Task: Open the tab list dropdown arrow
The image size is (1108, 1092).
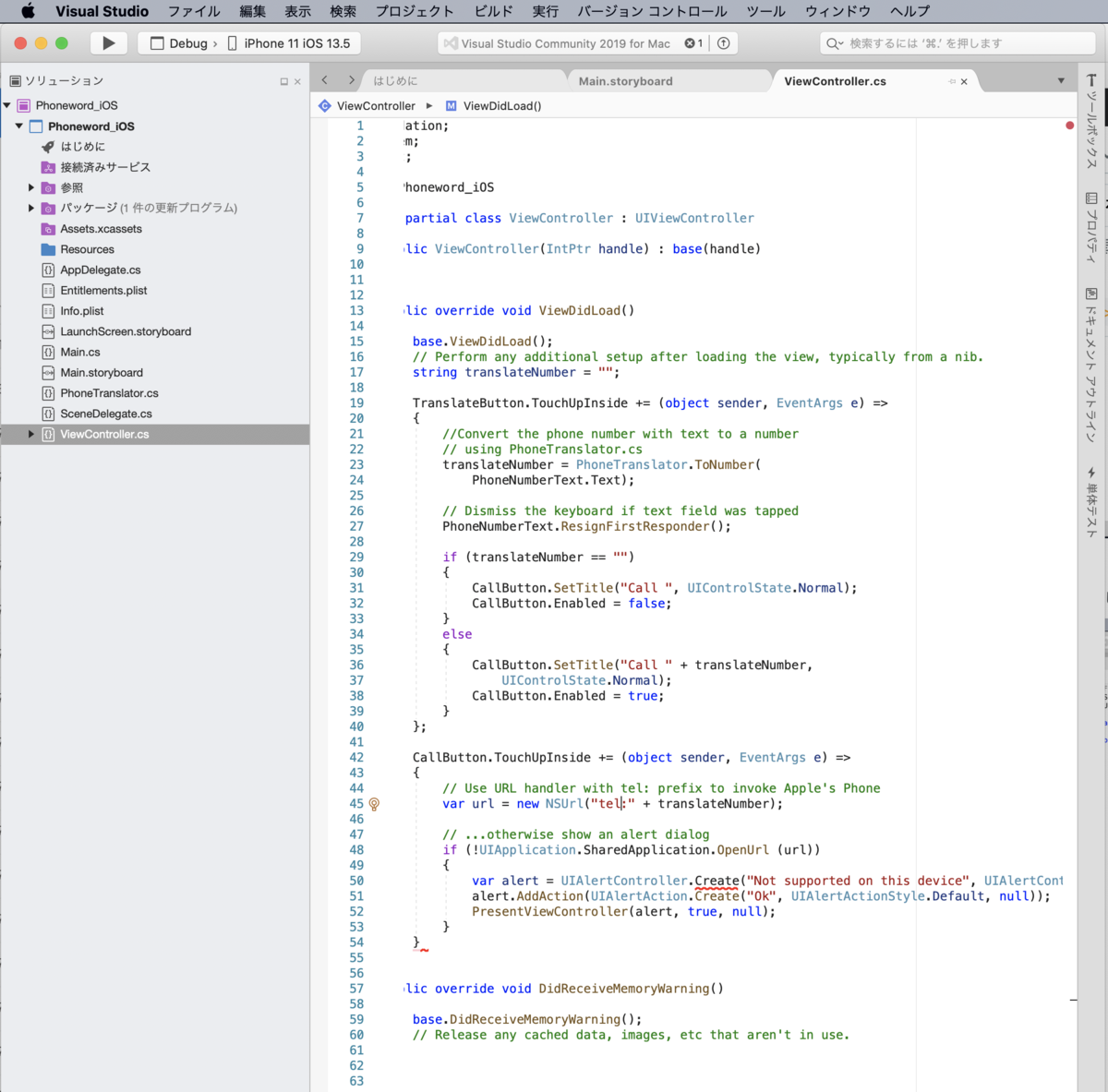Action: 1061,81
